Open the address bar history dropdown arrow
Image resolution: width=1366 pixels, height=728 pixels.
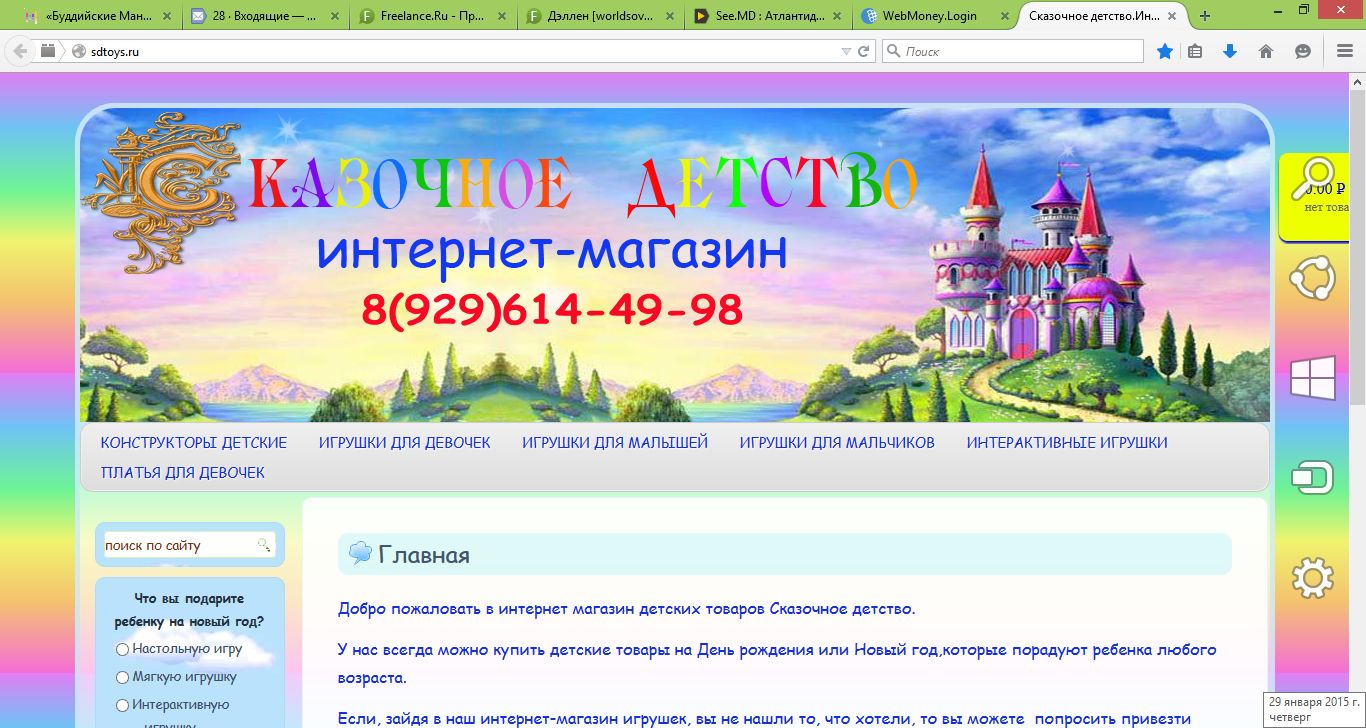tap(846, 51)
